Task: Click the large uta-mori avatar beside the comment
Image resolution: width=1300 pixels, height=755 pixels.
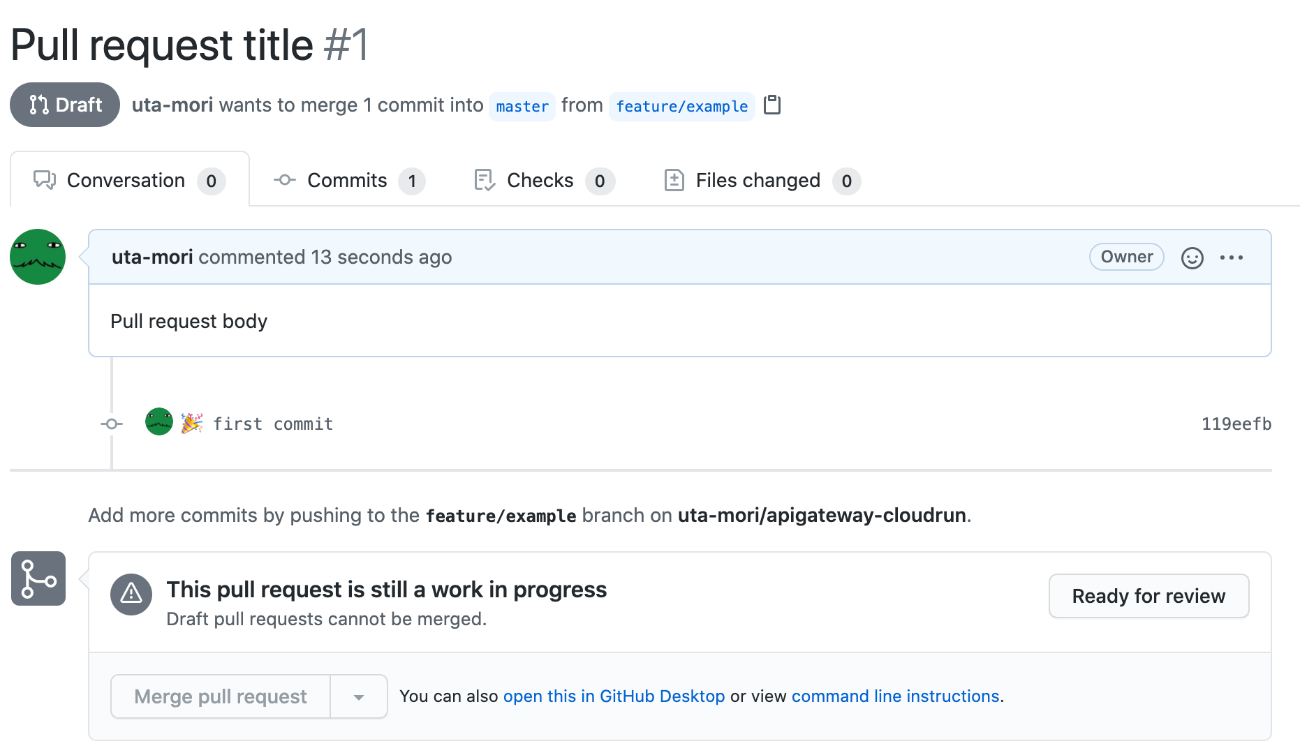Action: tap(38, 257)
